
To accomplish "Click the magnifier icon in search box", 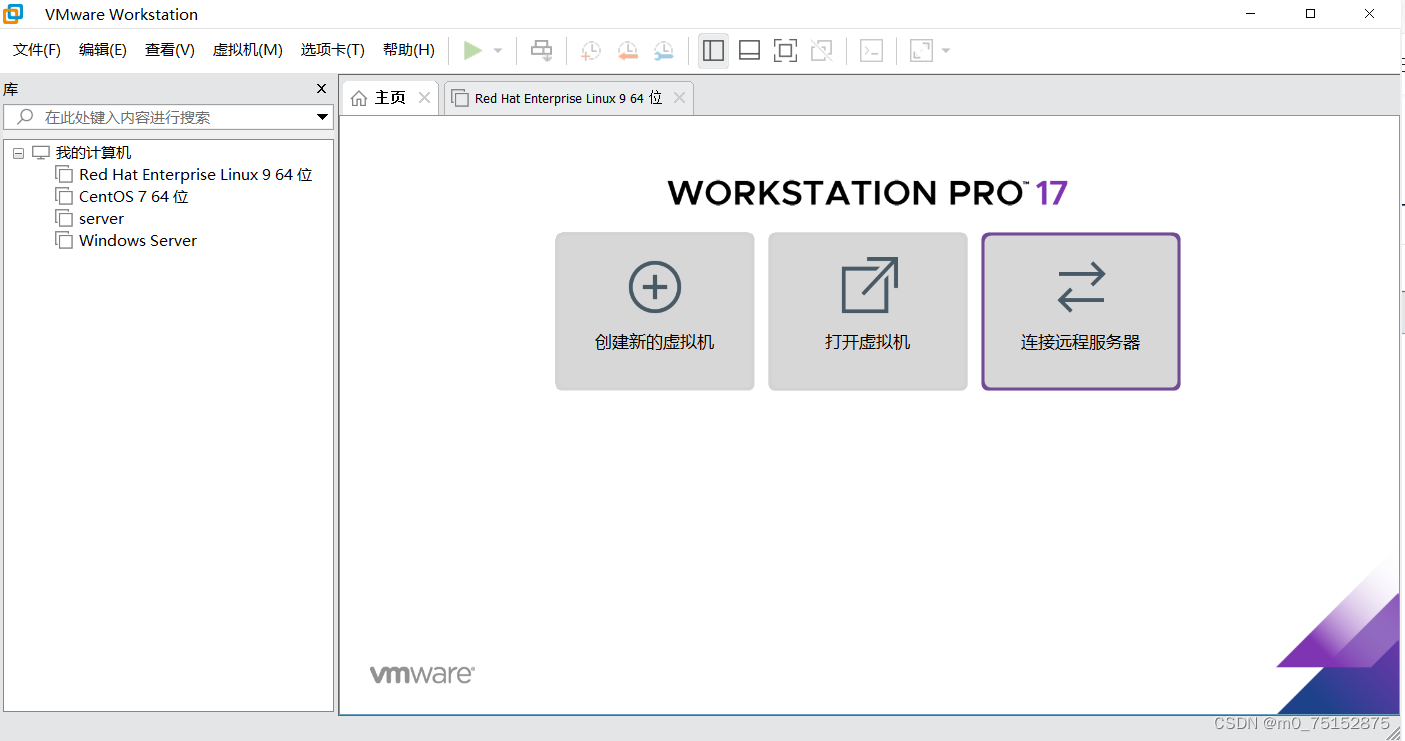I will [x=26, y=117].
